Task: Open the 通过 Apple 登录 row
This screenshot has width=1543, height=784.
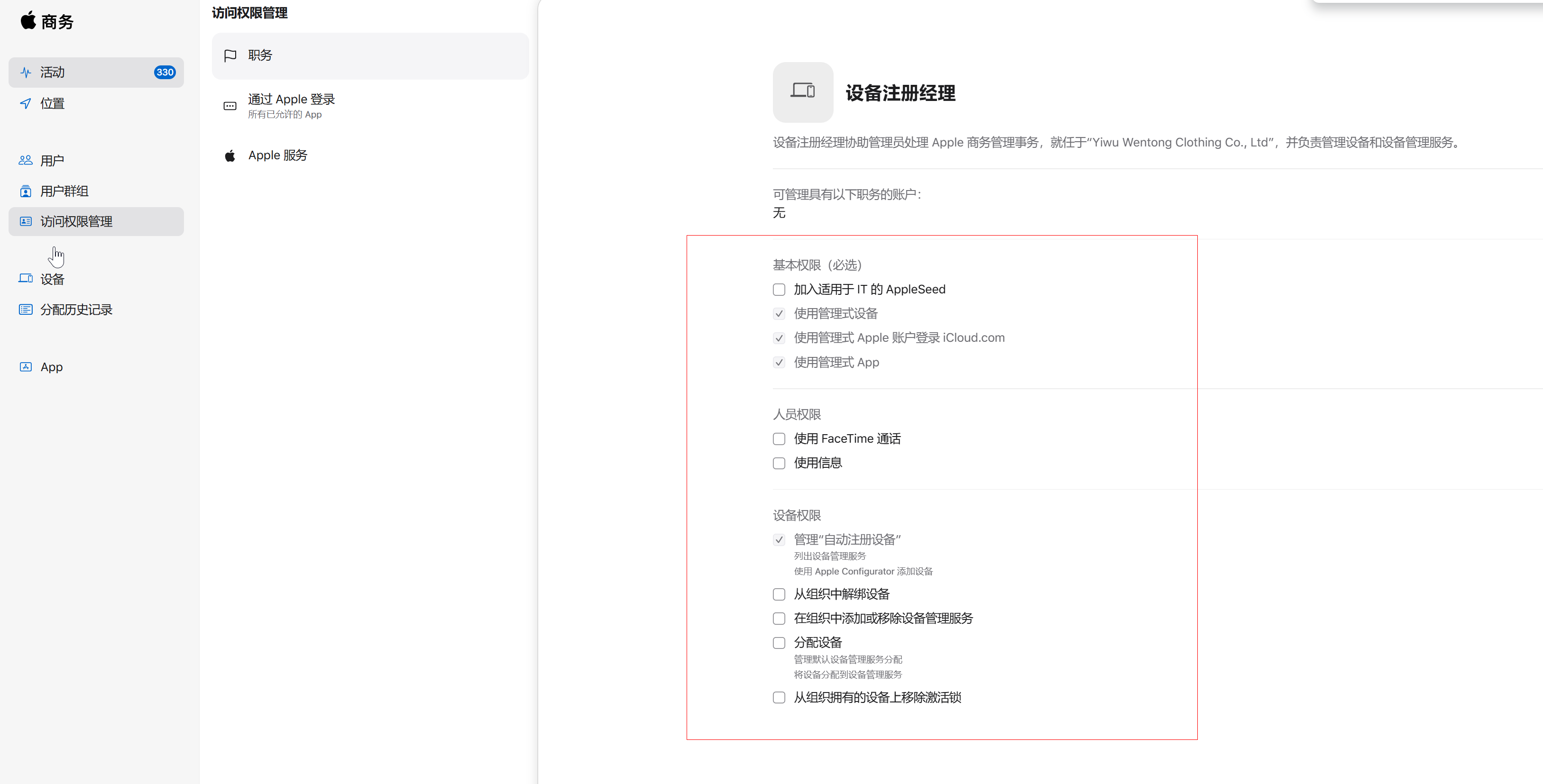Action: [x=370, y=106]
